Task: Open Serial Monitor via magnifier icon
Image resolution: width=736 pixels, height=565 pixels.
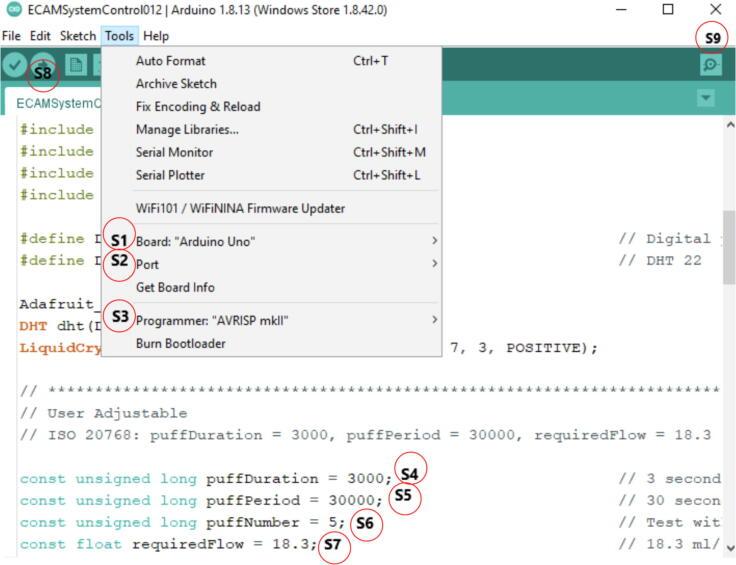Action: coord(711,64)
